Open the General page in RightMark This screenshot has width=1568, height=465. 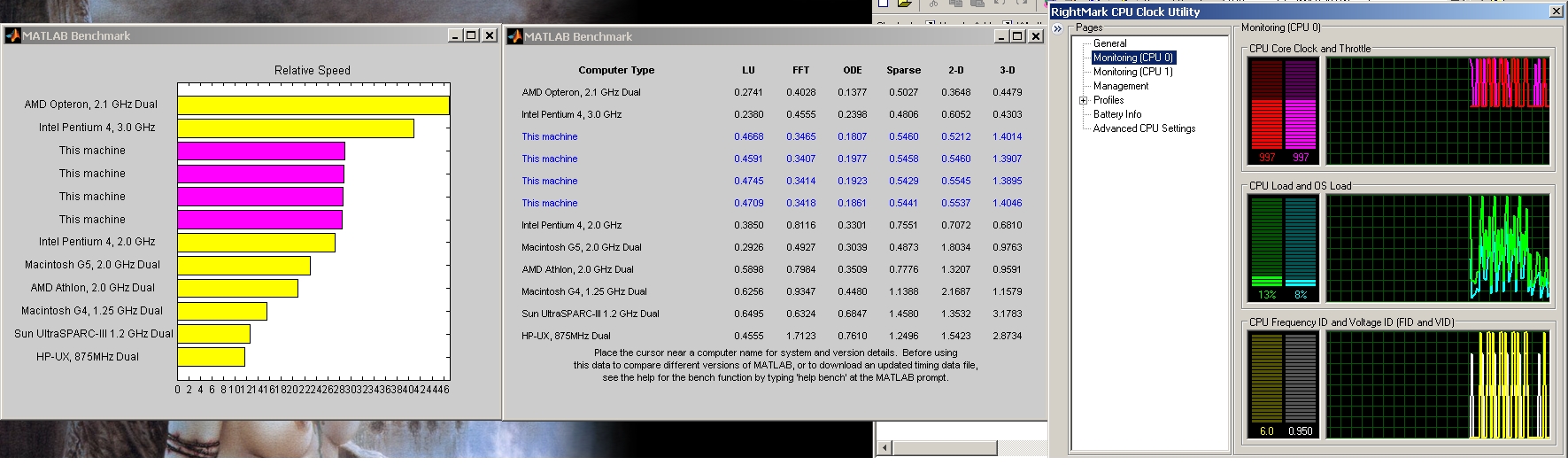(1109, 43)
